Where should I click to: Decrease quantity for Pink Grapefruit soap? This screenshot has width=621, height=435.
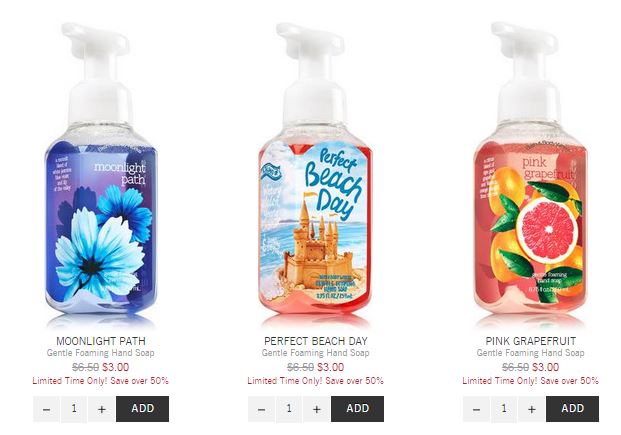pyautogui.click(x=476, y=409)
